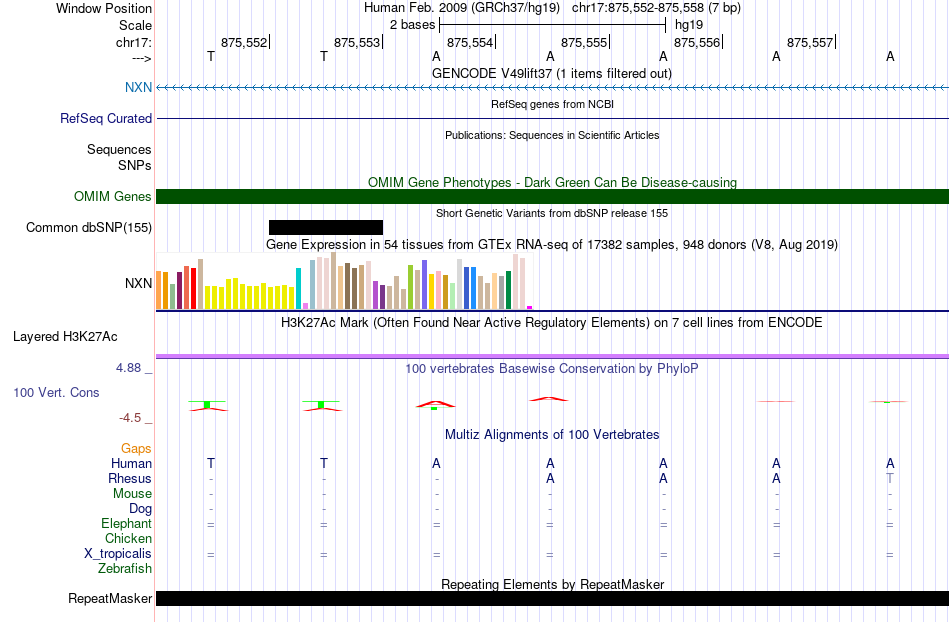Click the black RepeatMasker element bar
This screenshot has width=950, height=622.
coord(553,598)
